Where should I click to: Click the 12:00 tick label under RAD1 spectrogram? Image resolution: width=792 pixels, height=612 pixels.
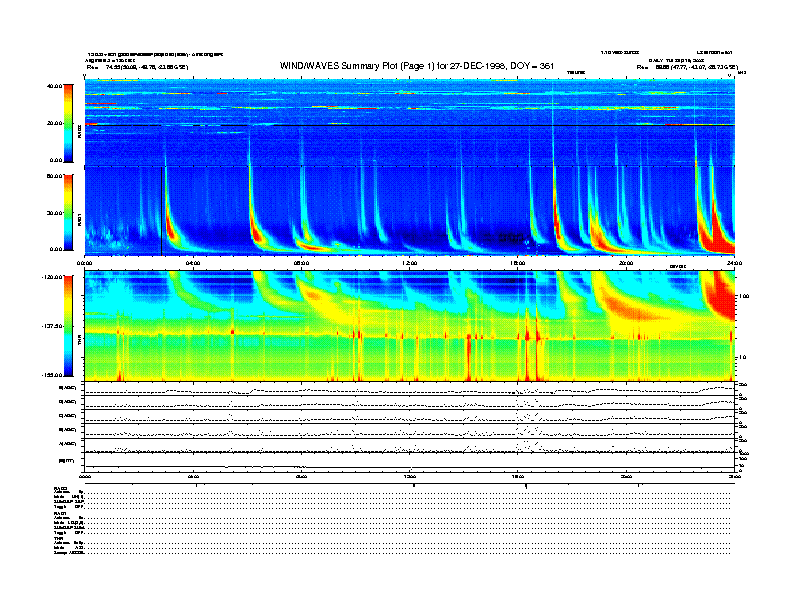click(410, 263)
